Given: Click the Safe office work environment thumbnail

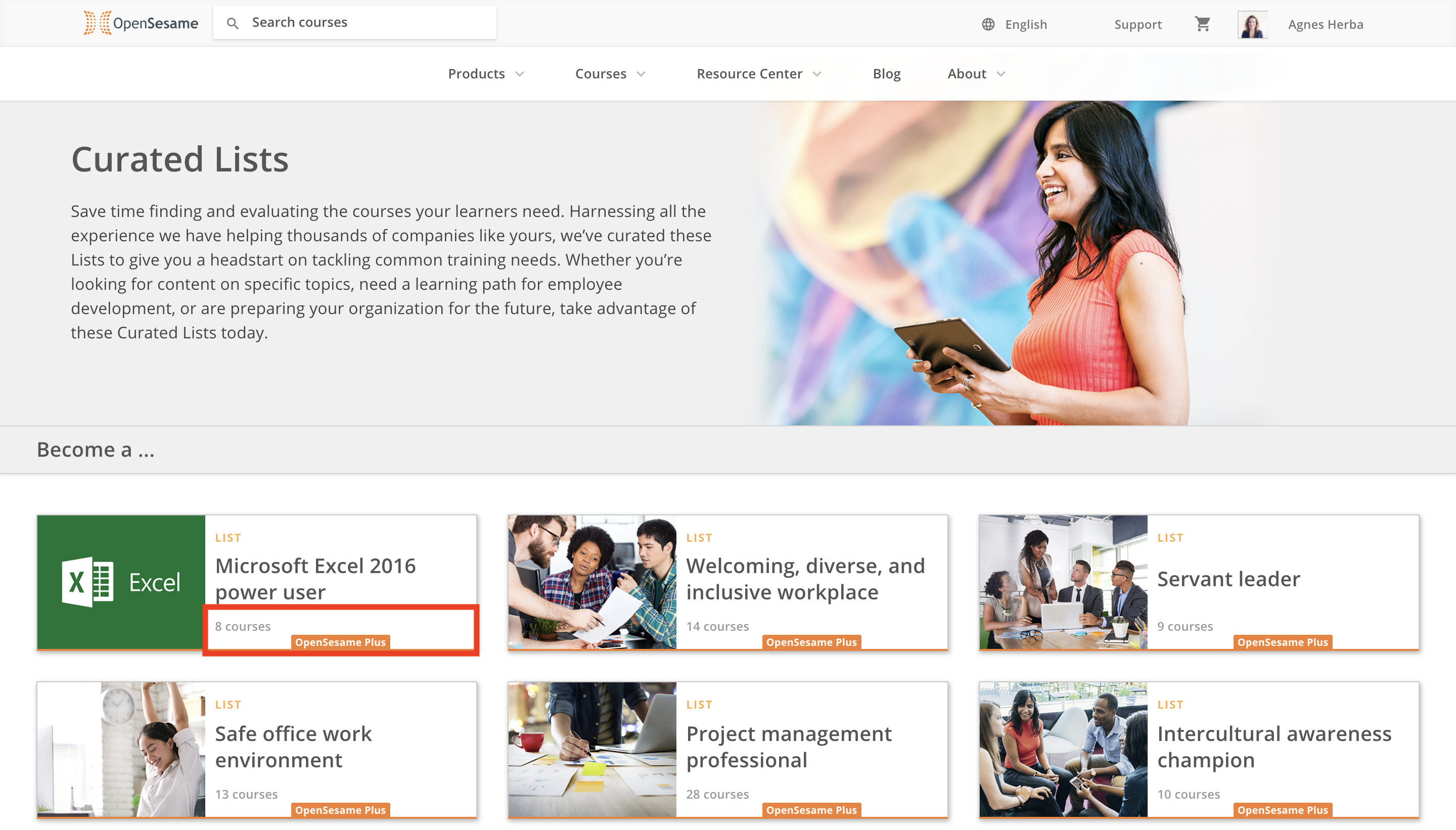Looking at the screenshot, I should 121,749.
